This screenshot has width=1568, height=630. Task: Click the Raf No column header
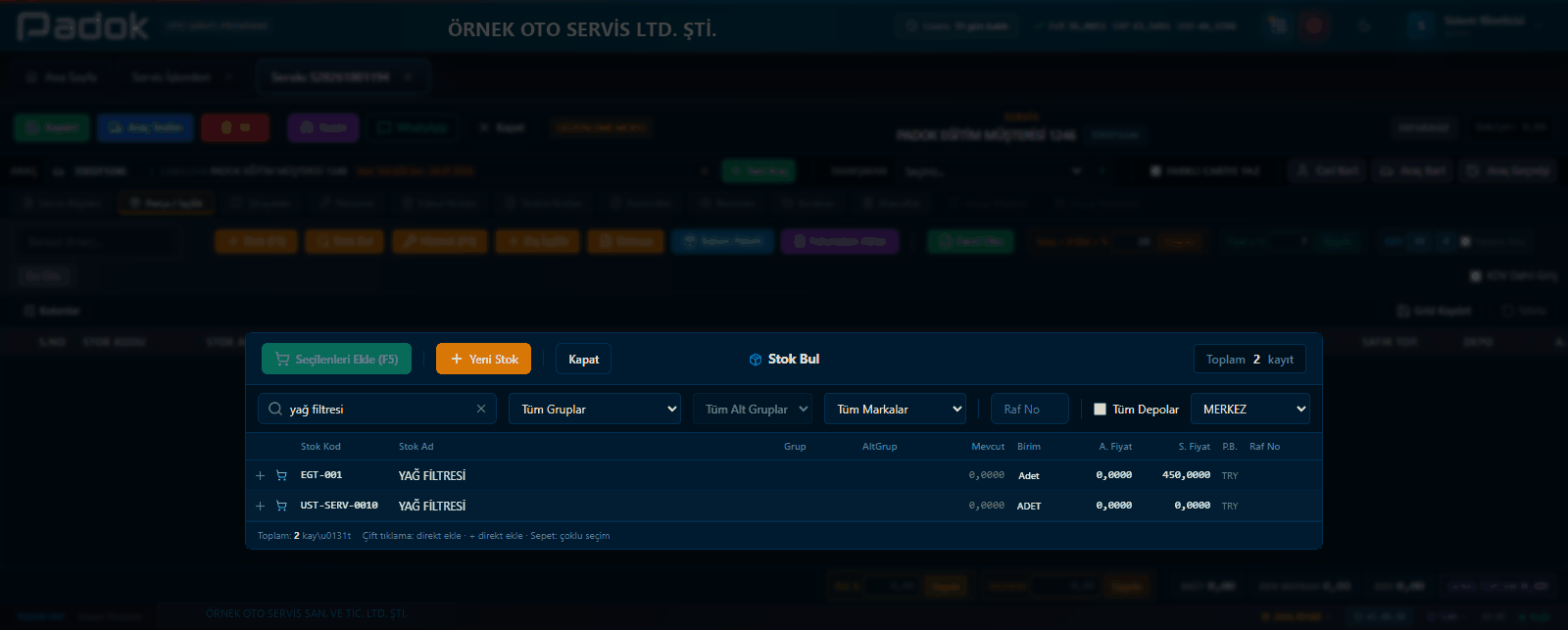(x=1264, y=446)
